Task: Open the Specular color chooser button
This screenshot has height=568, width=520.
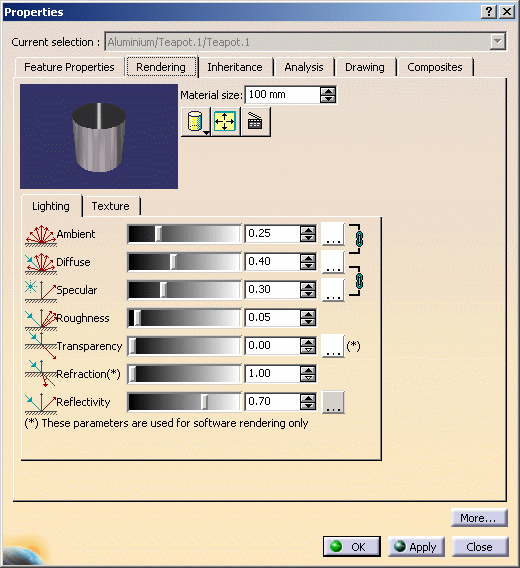Action: (333, 290)
